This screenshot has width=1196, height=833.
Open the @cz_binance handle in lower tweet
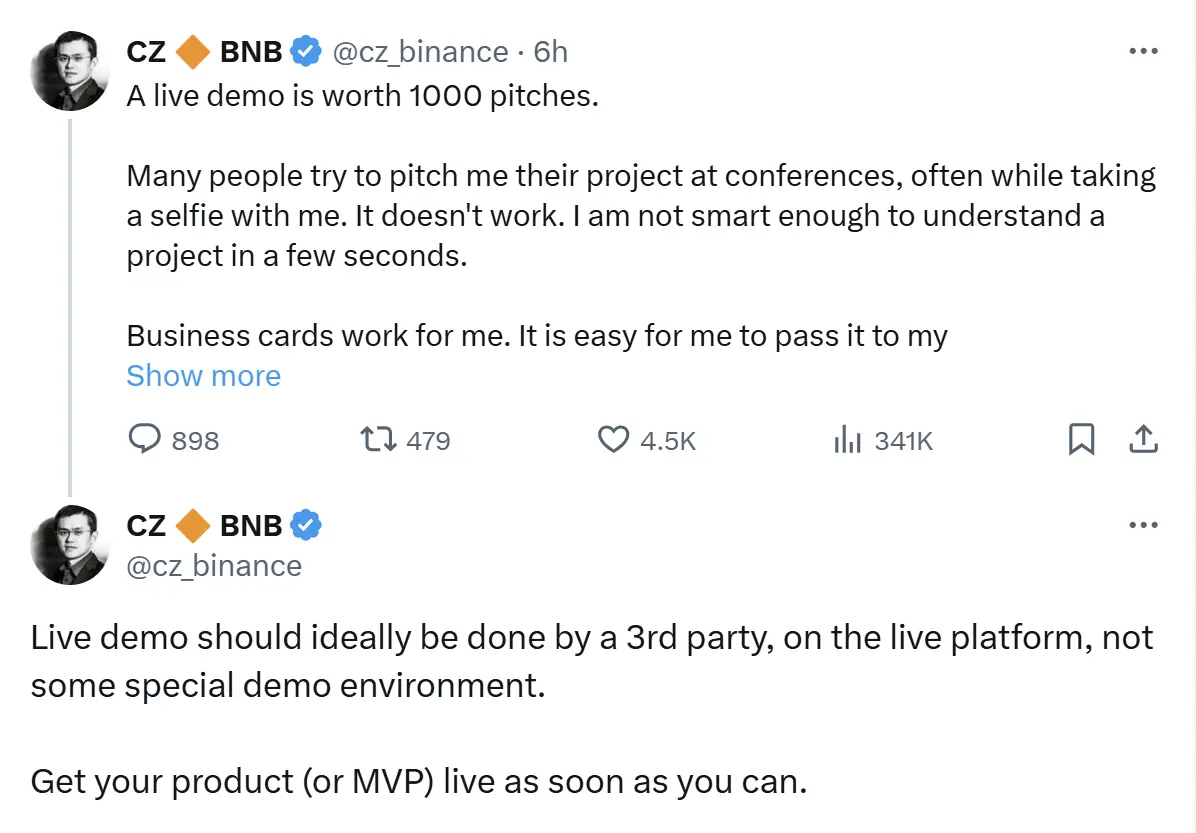pyautogui.click(x=214, y=566)
